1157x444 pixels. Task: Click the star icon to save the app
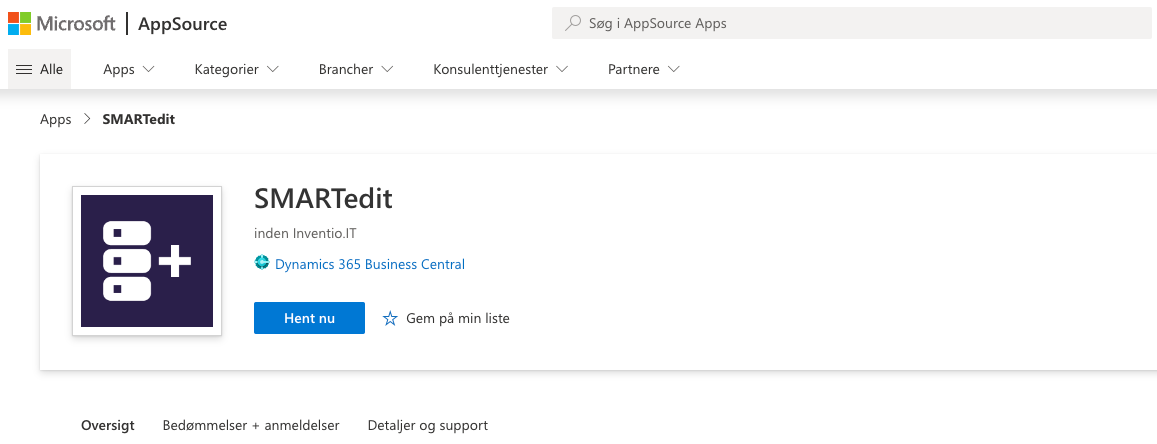click(x=390, y=318)
